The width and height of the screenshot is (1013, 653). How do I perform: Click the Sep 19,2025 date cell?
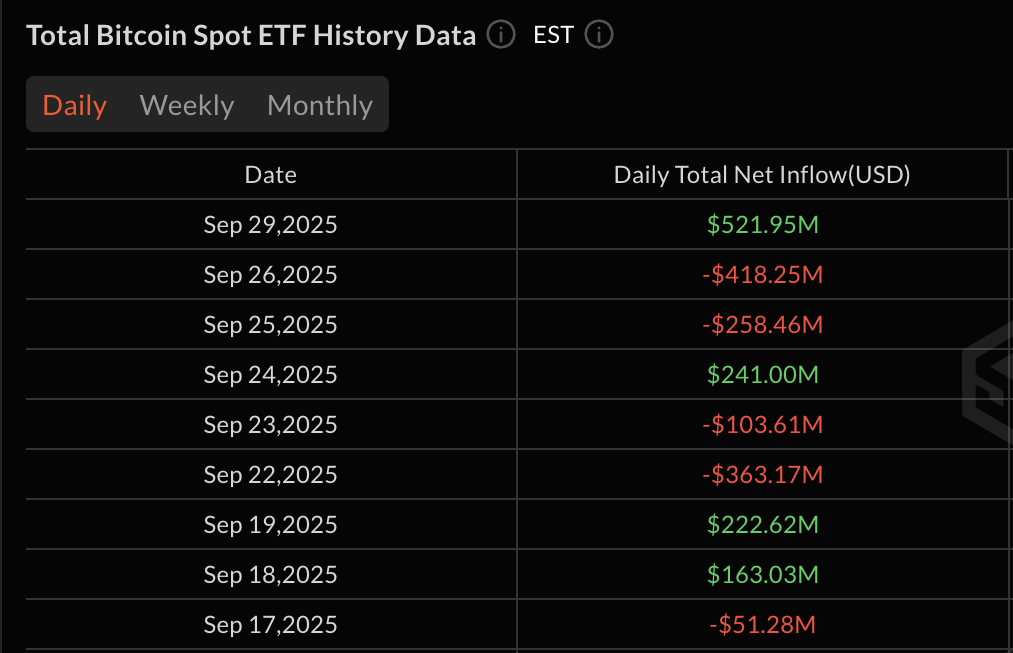tap(270, 524)
